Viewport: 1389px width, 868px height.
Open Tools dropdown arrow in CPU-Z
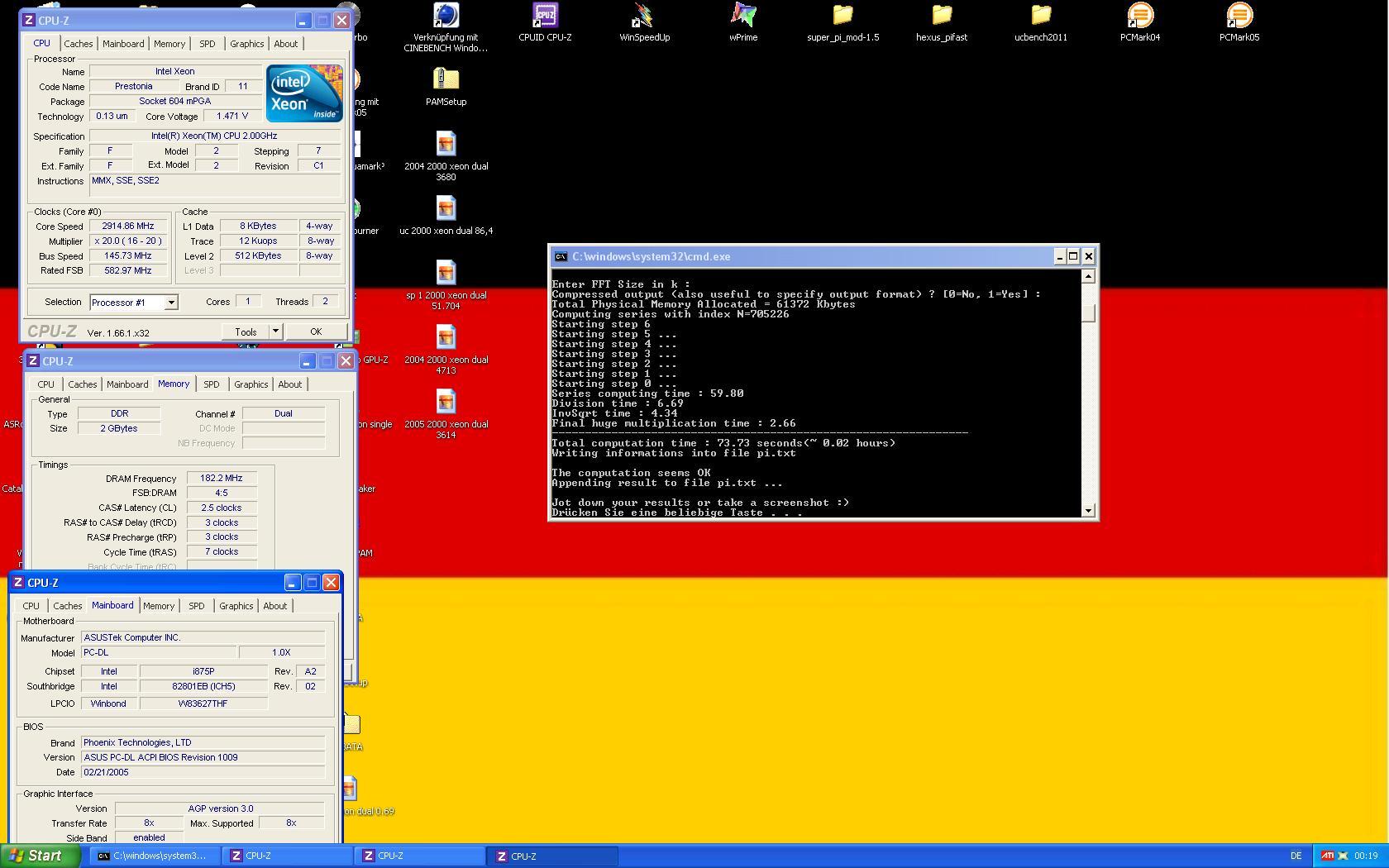[x=275, y=331]
